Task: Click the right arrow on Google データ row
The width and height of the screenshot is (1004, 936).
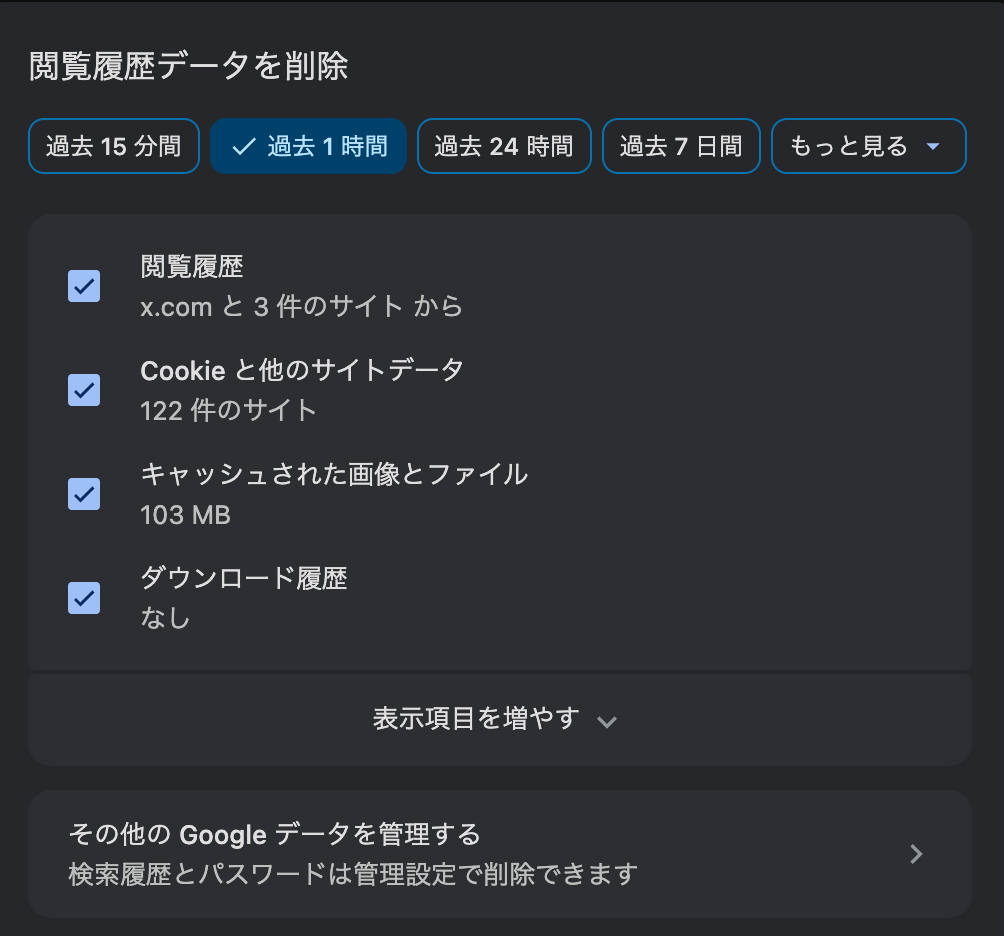Action: pyautogui.click(x=916, y=854)
